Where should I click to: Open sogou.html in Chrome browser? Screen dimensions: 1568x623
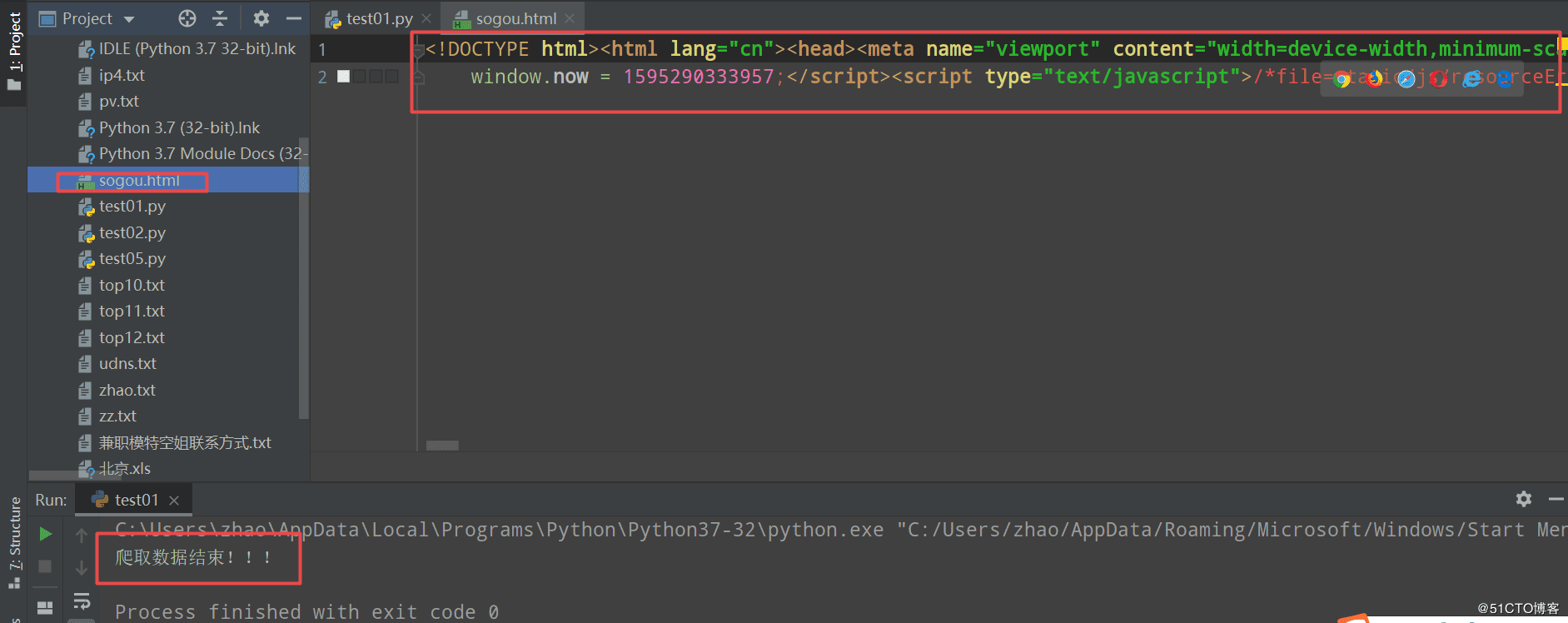click(x=1342, y=79)
